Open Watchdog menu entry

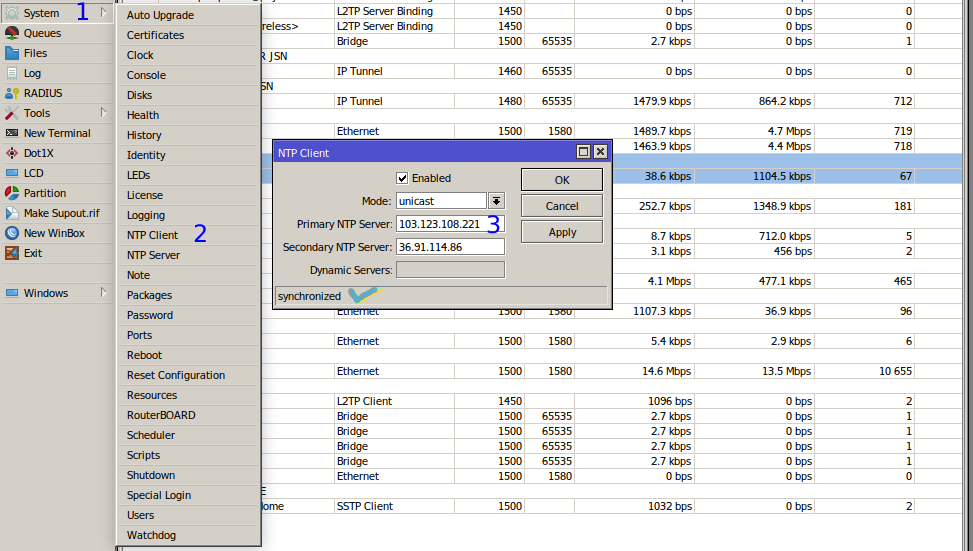click(x=189, y=535)
